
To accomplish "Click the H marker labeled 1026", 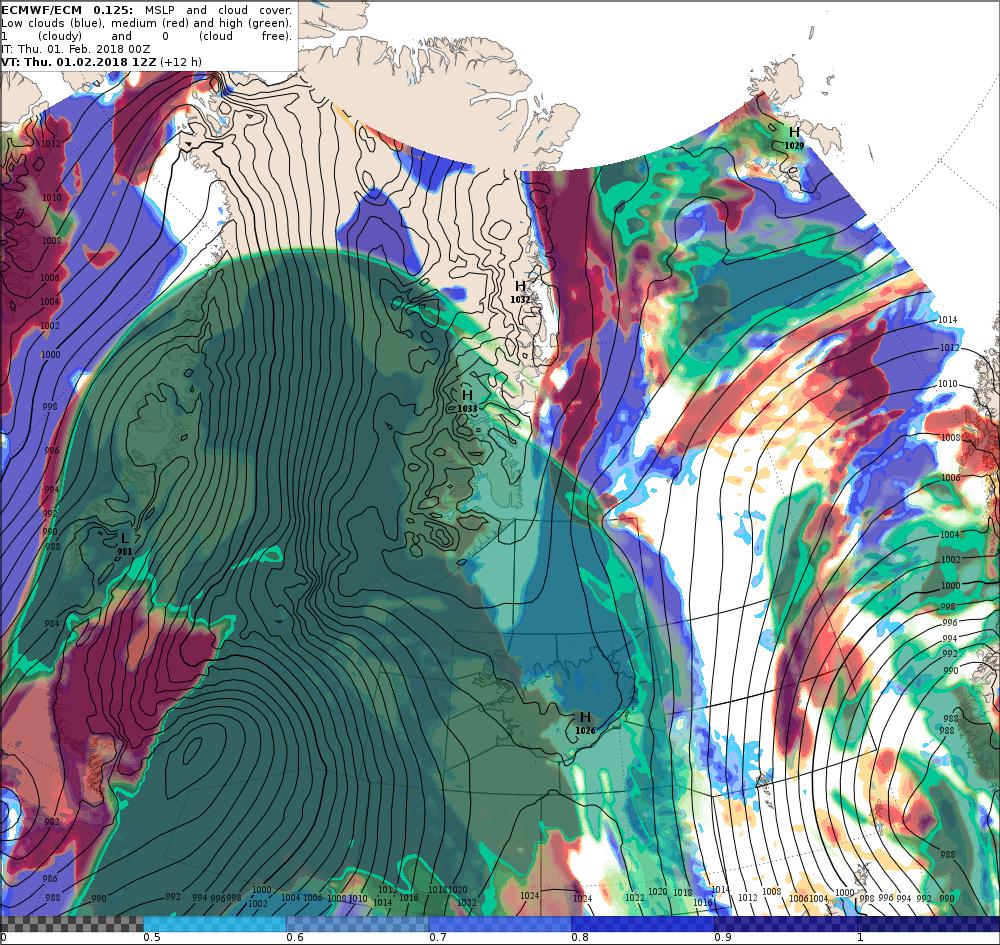I will point(585,722).
